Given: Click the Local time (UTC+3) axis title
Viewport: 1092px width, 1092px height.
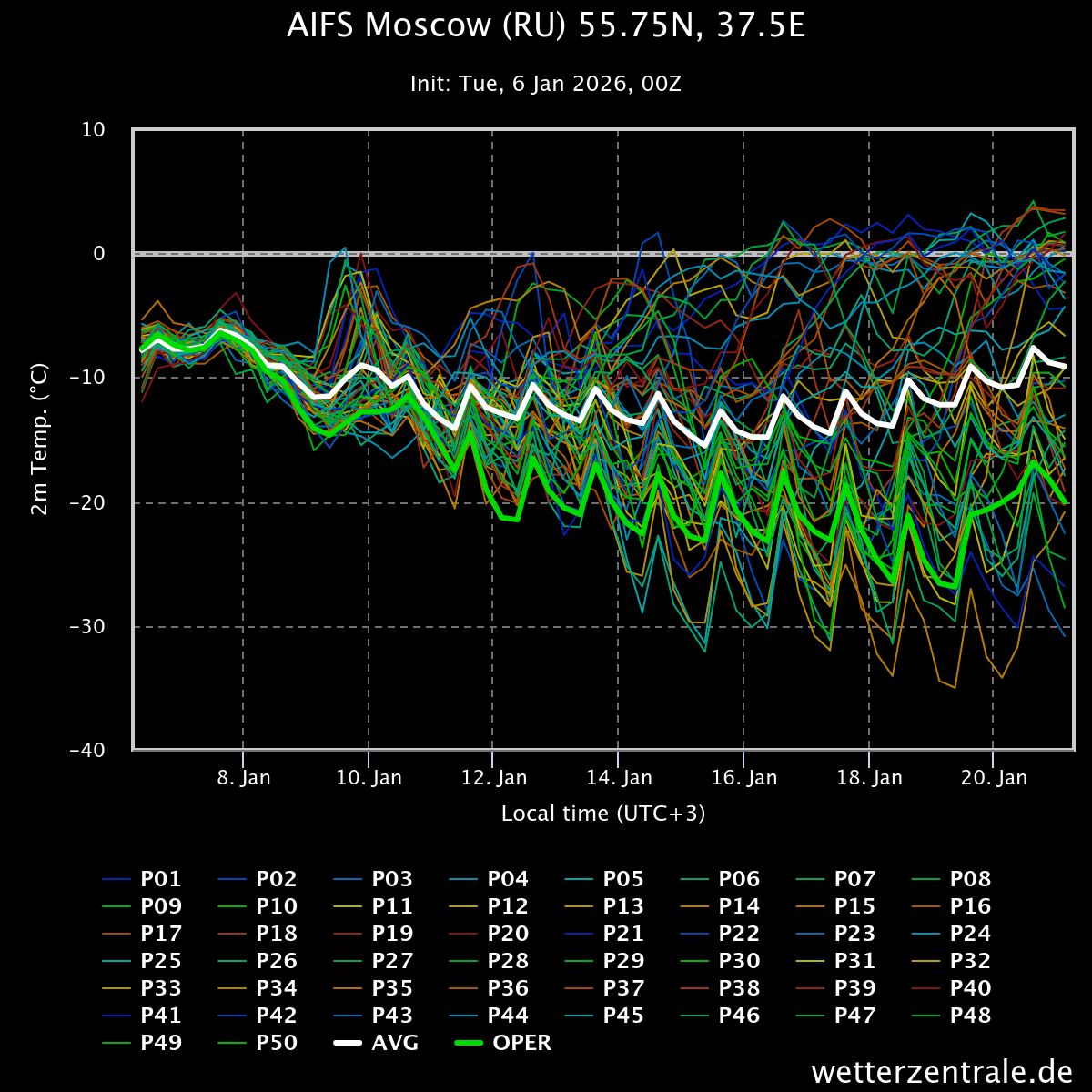Looking at the screenshot, I should pos(602,813).
